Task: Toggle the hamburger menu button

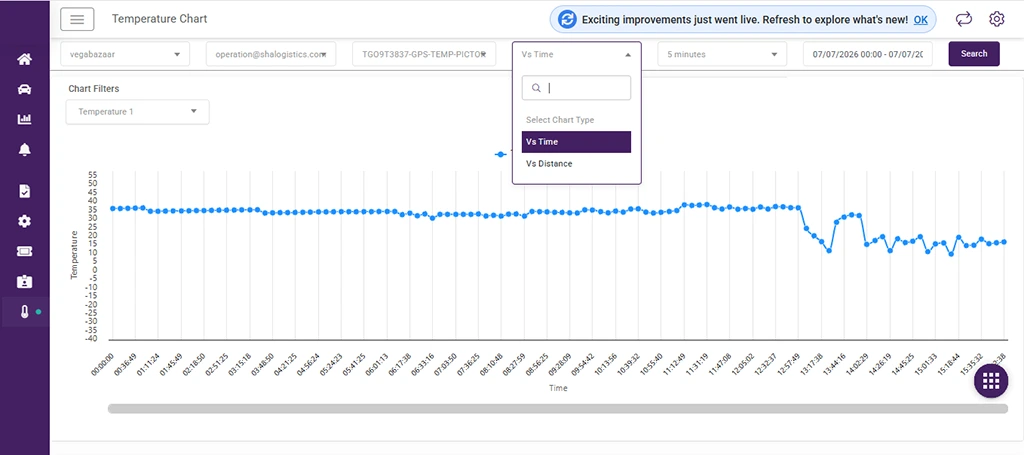Action: click(x=77, y=19)
